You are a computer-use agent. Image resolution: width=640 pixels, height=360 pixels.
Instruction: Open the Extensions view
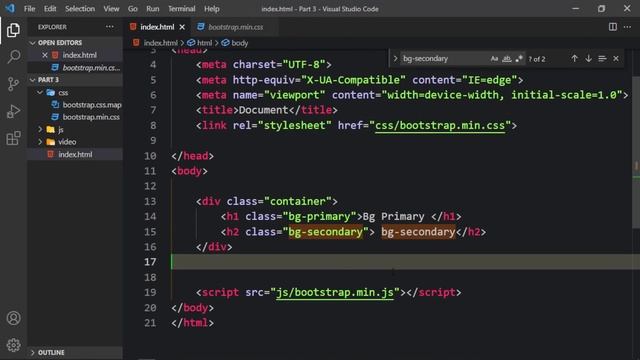point(13,138)
